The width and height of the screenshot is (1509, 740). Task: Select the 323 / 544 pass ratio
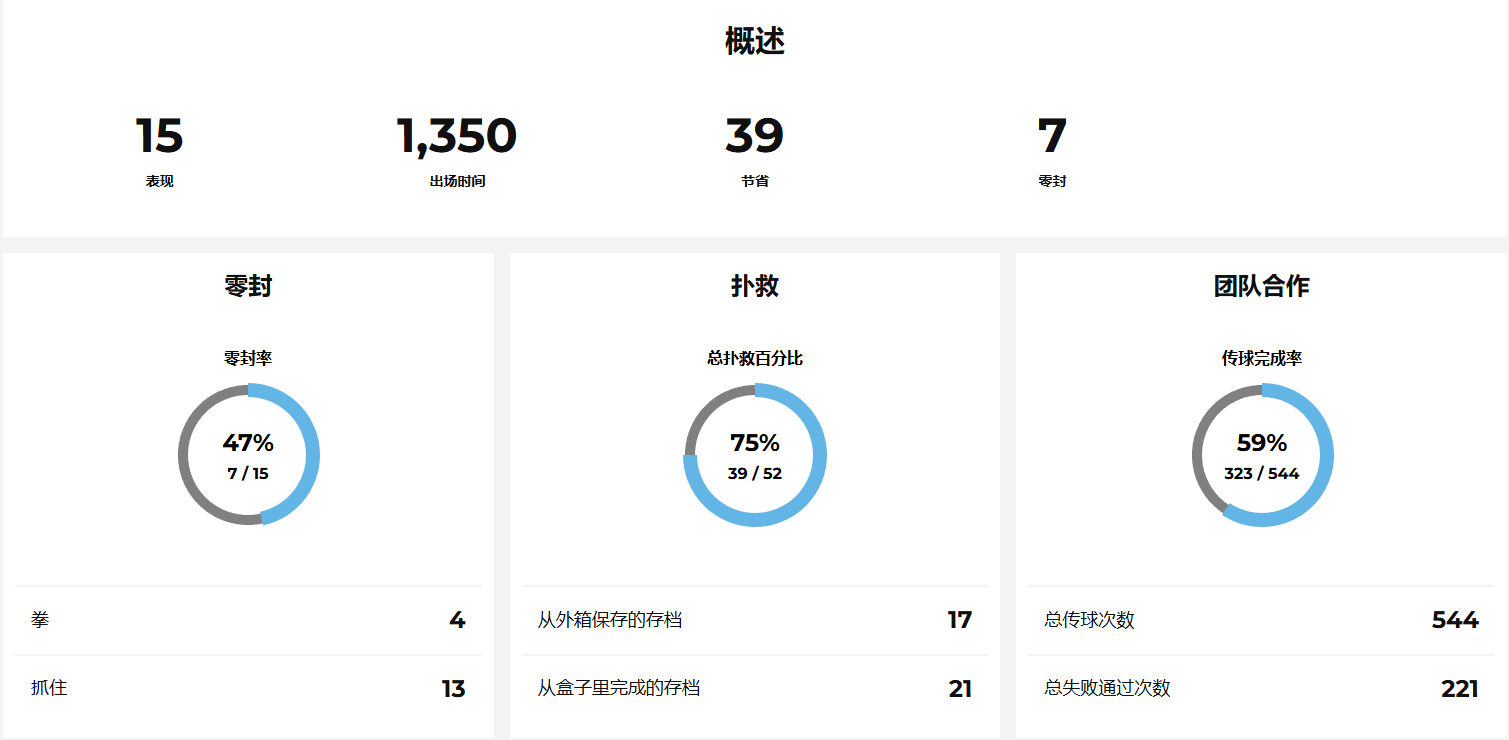(1261, 474)
